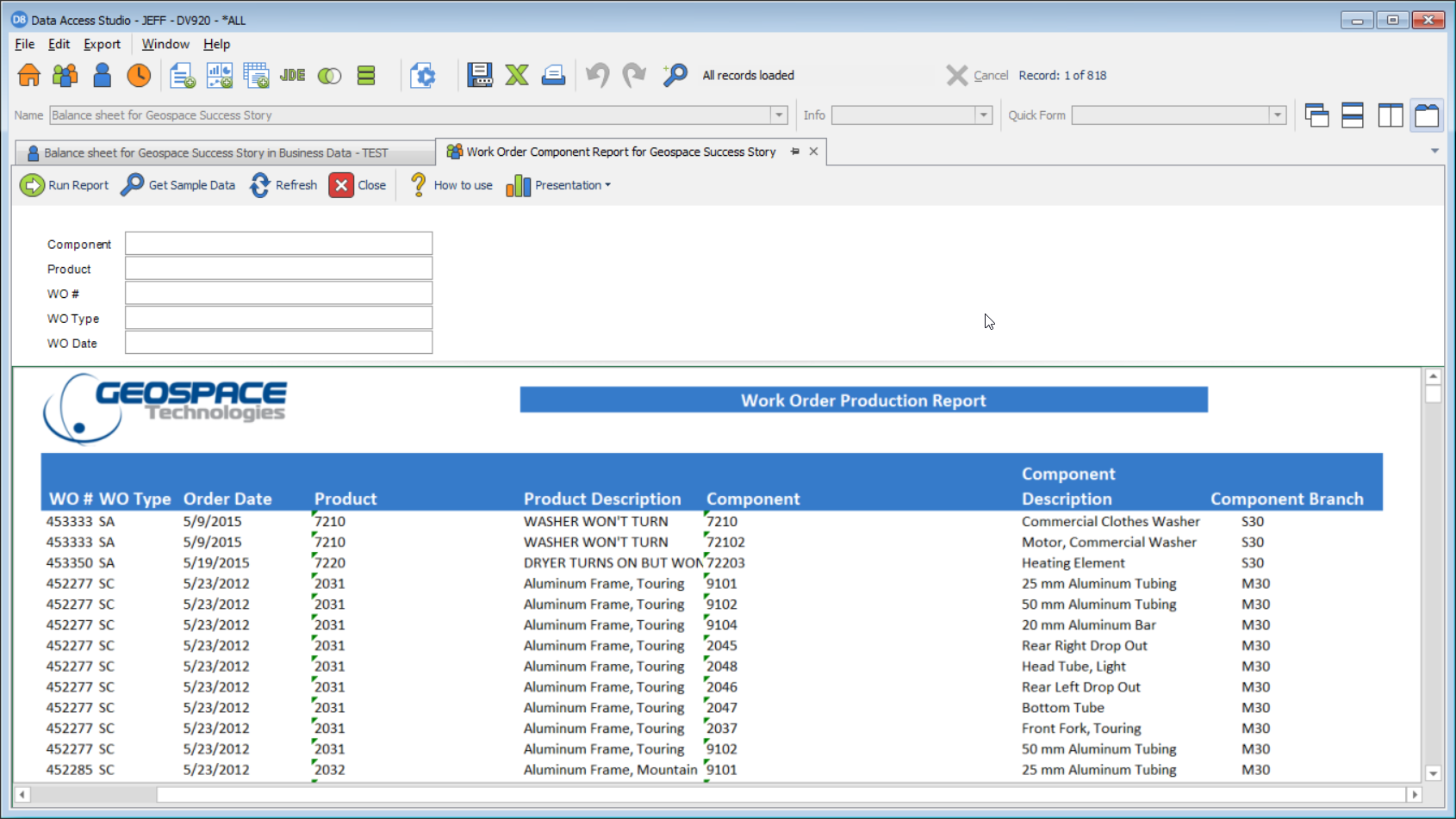
Task: Click the magnifier search icon in top toolbar
Action: [x=675, y=76]
